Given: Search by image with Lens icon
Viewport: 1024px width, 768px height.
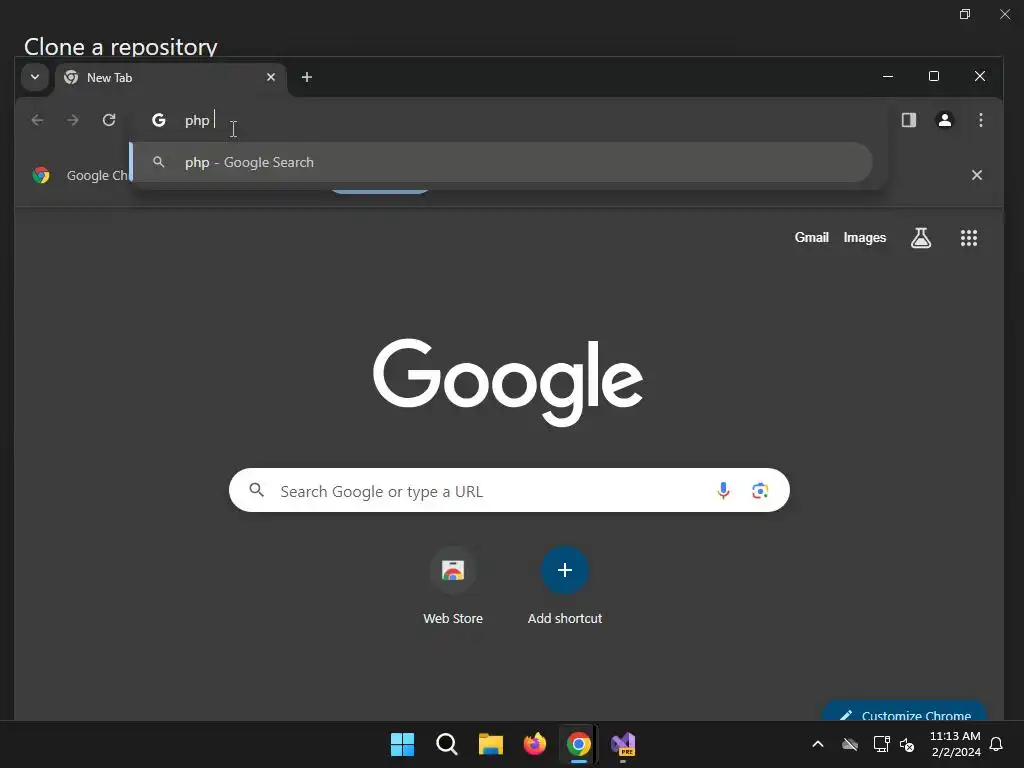Looking at the screenshot, I should 760,490.
